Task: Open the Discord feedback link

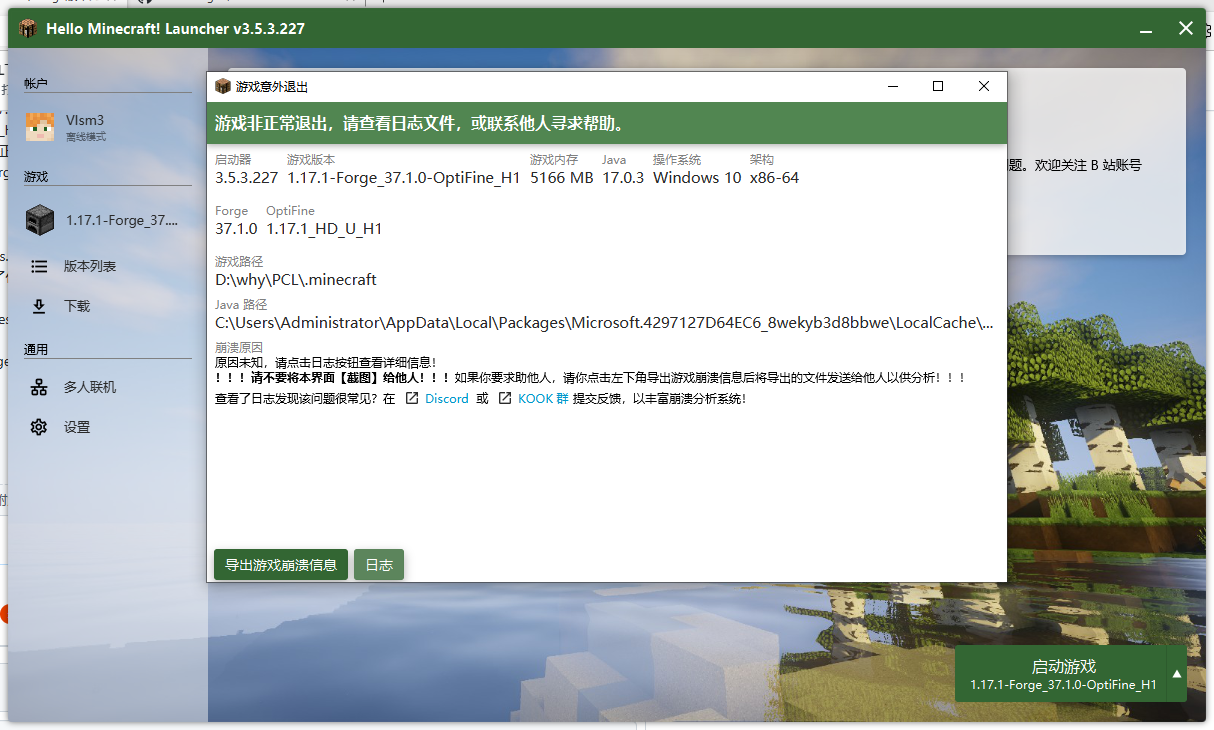Action: [446, 398]
